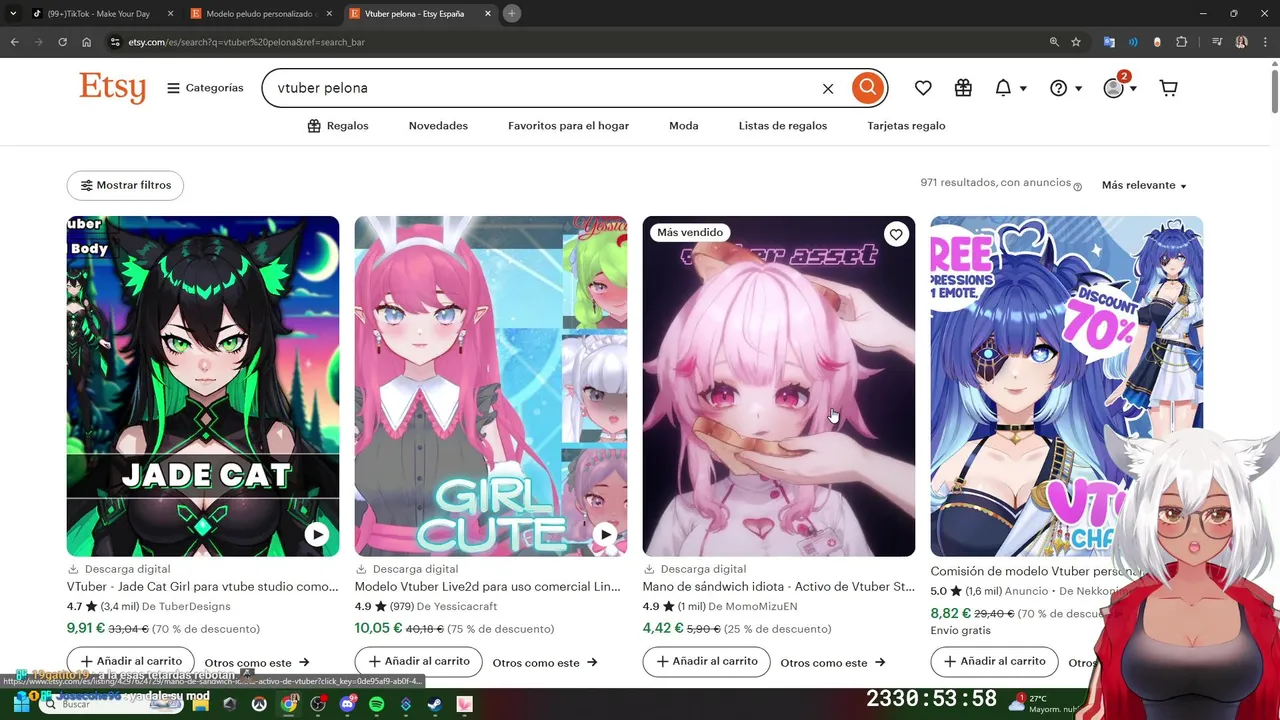
Task: Open the Extensions puzzle icon
Action: [1182, 42]
